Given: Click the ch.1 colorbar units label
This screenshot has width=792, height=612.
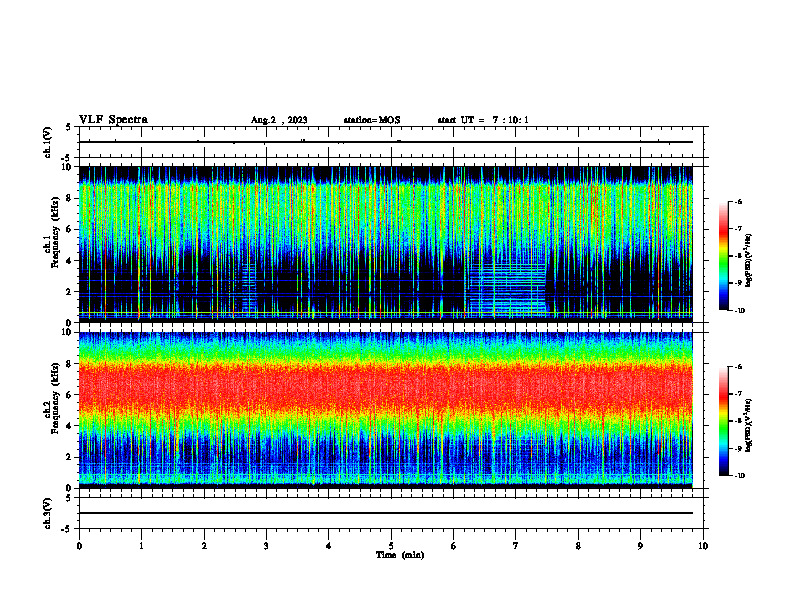Looking at the screenshot, I should [x=749, y=261].
